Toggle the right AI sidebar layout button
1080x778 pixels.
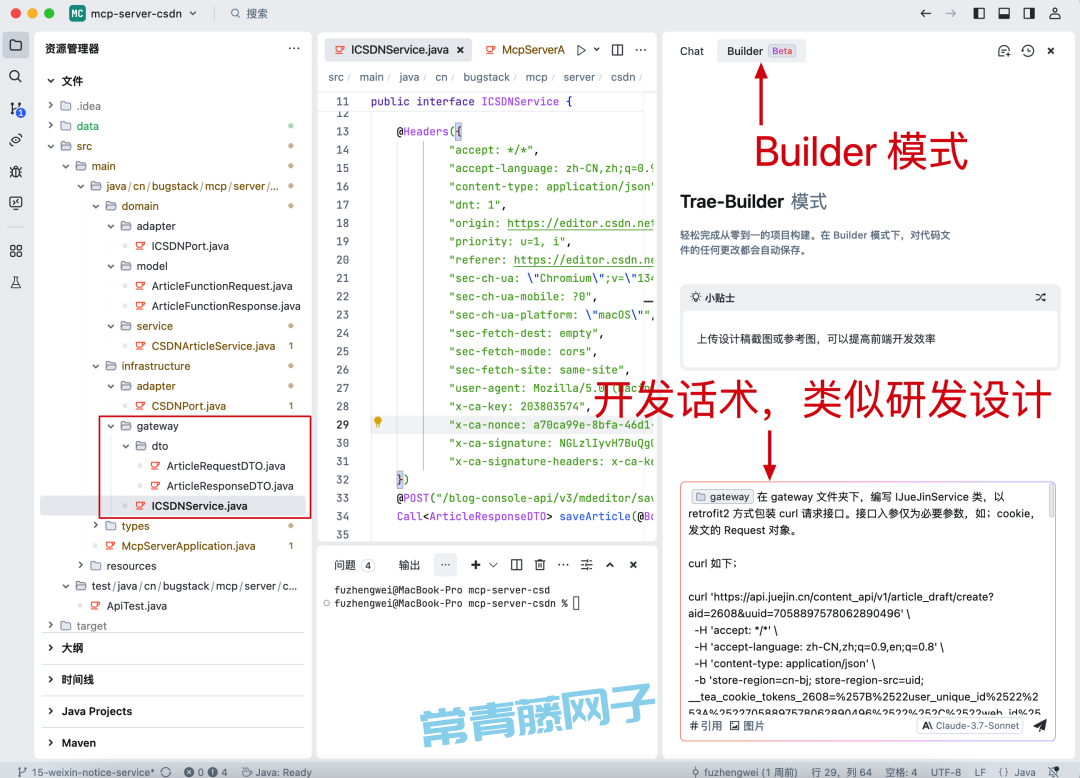(1030, 13)
